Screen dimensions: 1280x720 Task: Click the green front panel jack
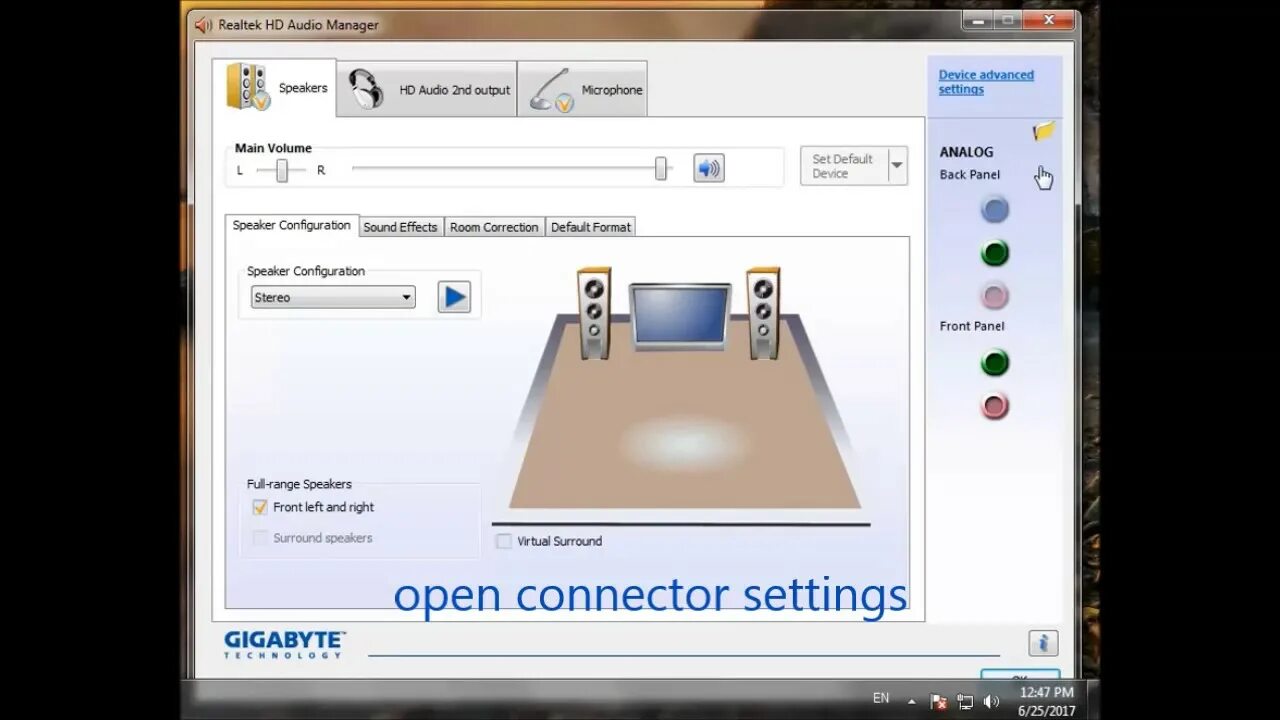click(994, 362)
